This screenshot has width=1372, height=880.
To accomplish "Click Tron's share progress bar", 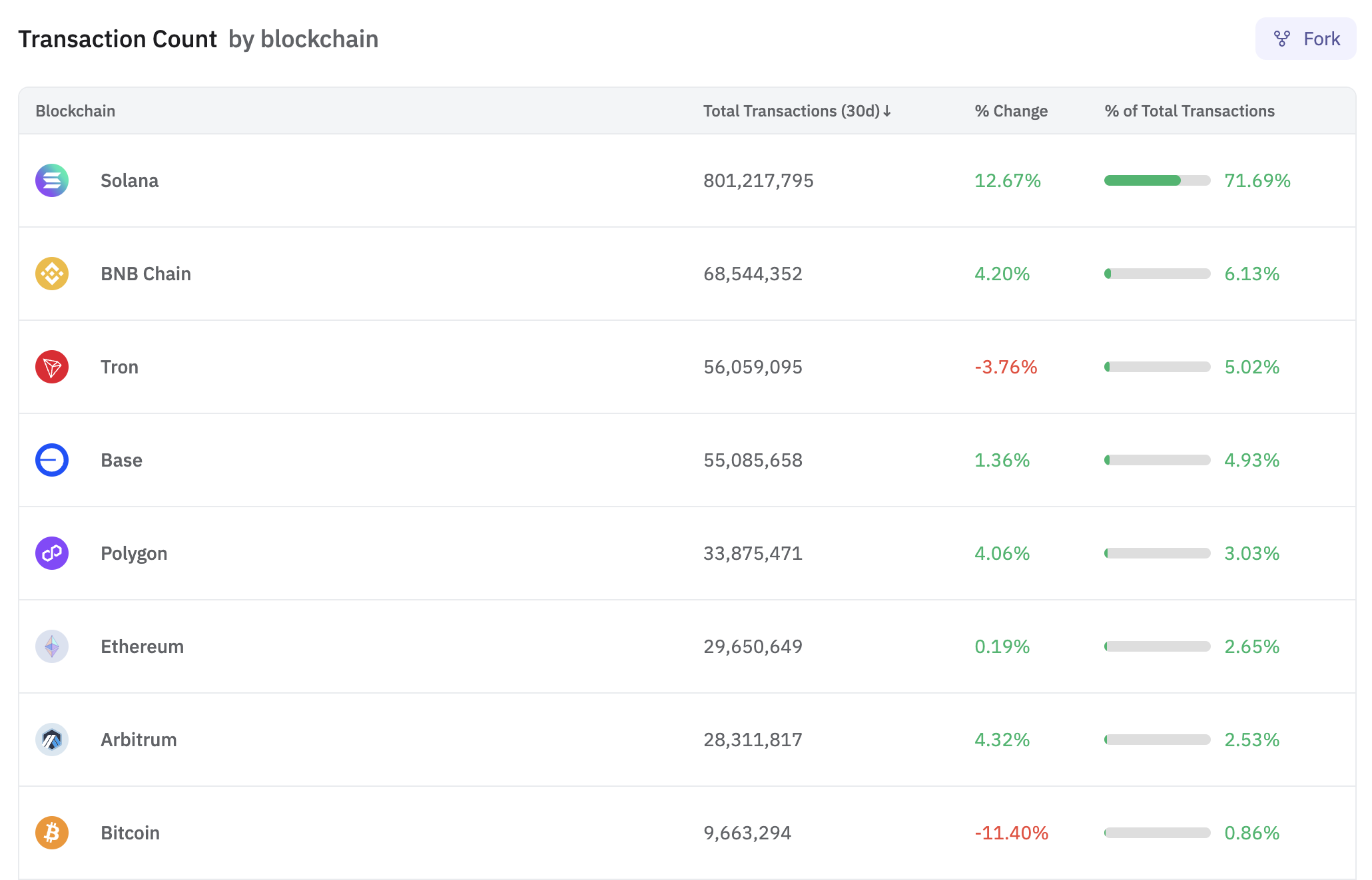I will 1158,367.
